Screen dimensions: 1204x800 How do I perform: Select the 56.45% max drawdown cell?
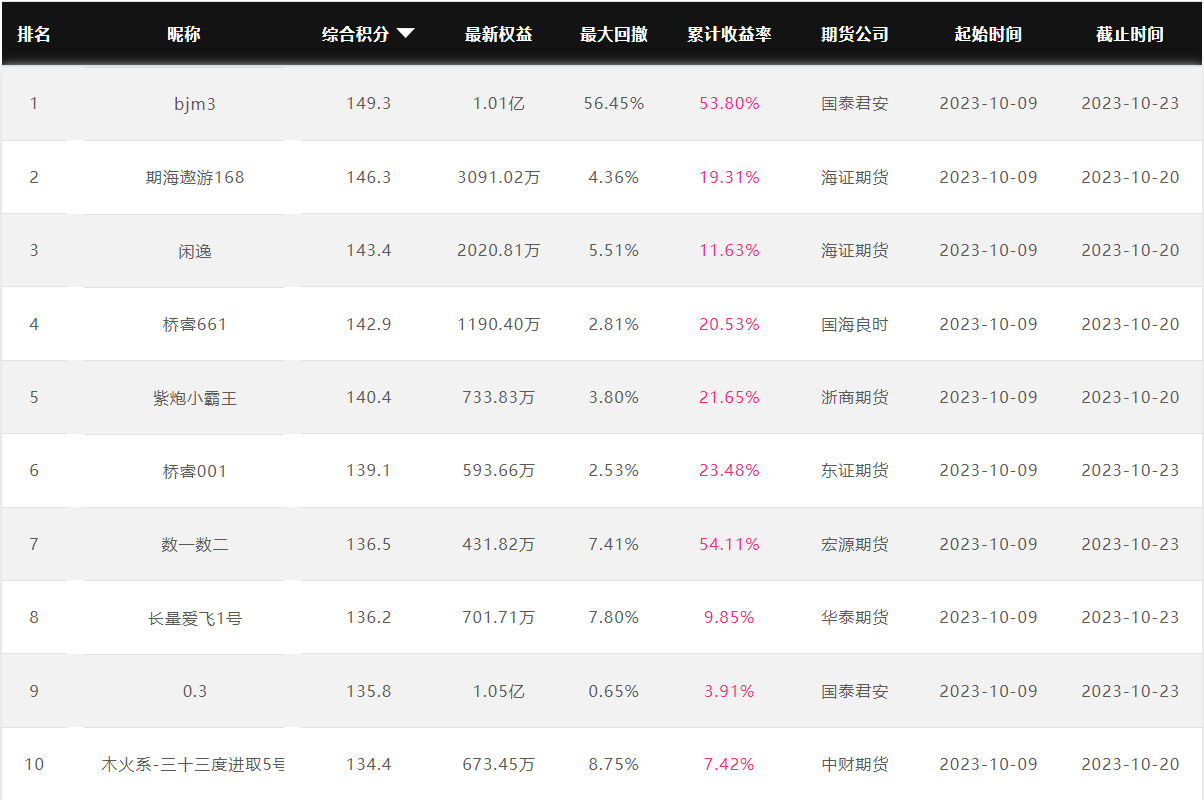614,103
